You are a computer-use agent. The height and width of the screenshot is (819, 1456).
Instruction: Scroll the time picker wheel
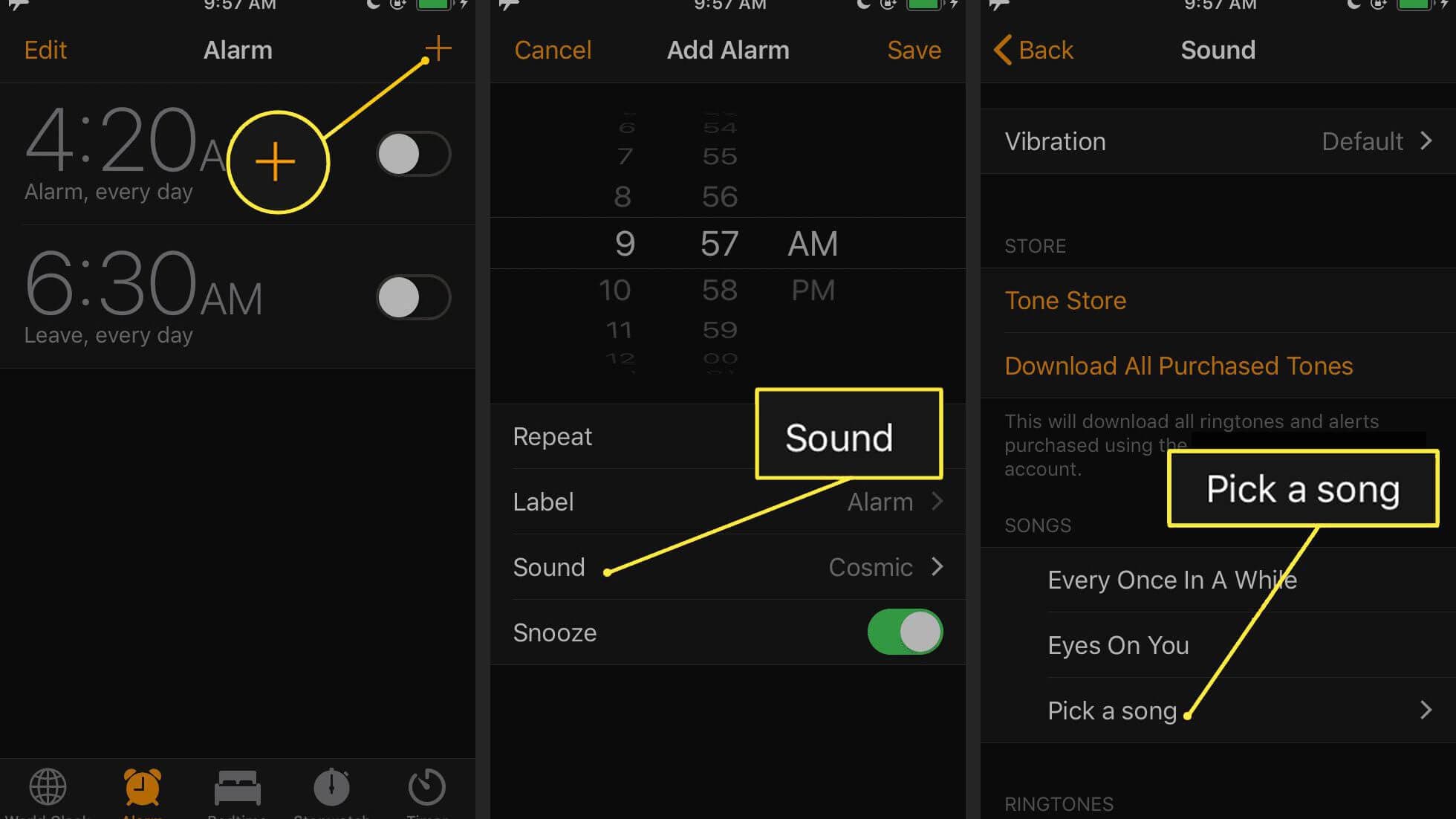pyautogui.click(x=727, y=242)
